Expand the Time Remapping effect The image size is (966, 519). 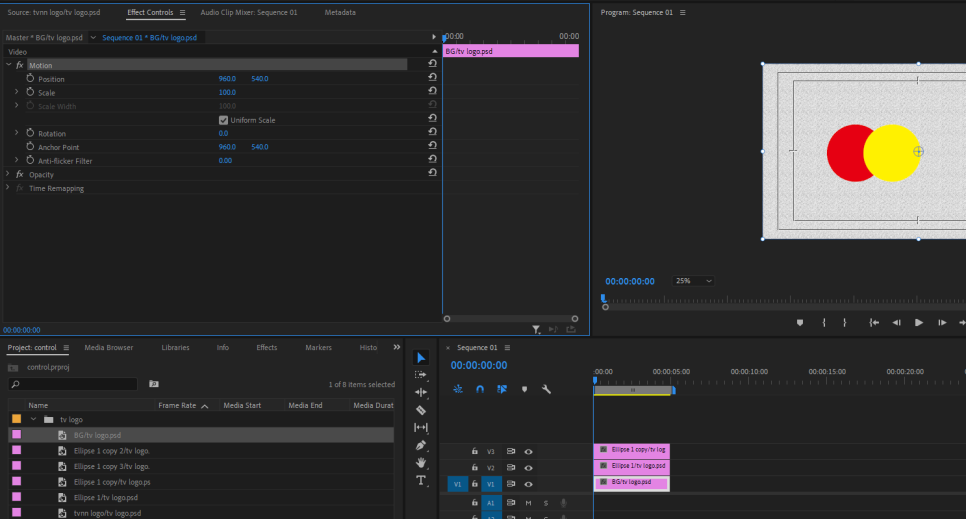pos(9,187)
